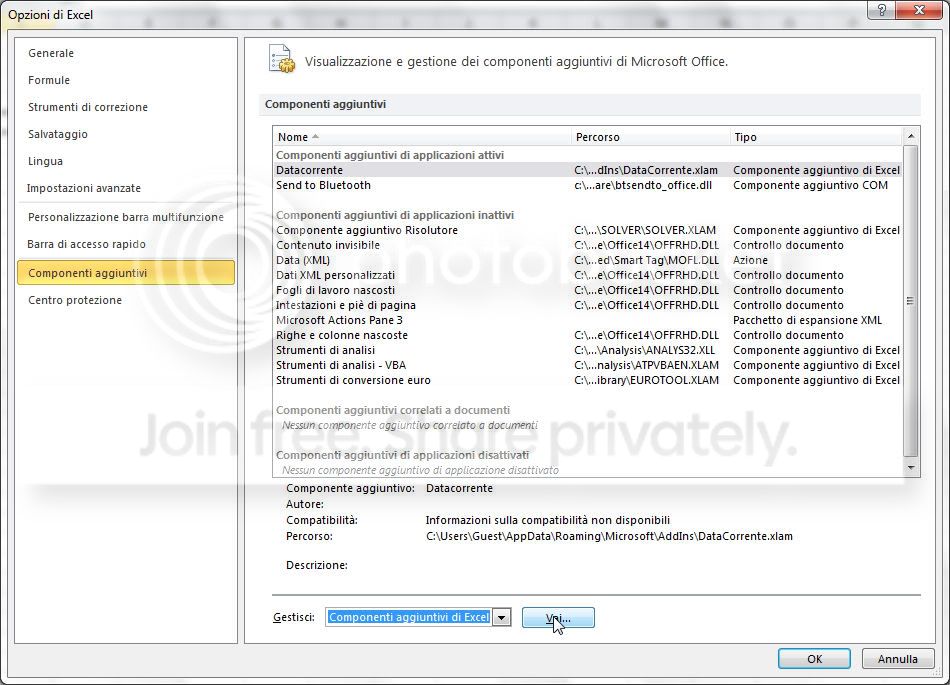Screen dimensions: 950x685
Task: Switch to the Generale settings page
Action: [51, 53]
